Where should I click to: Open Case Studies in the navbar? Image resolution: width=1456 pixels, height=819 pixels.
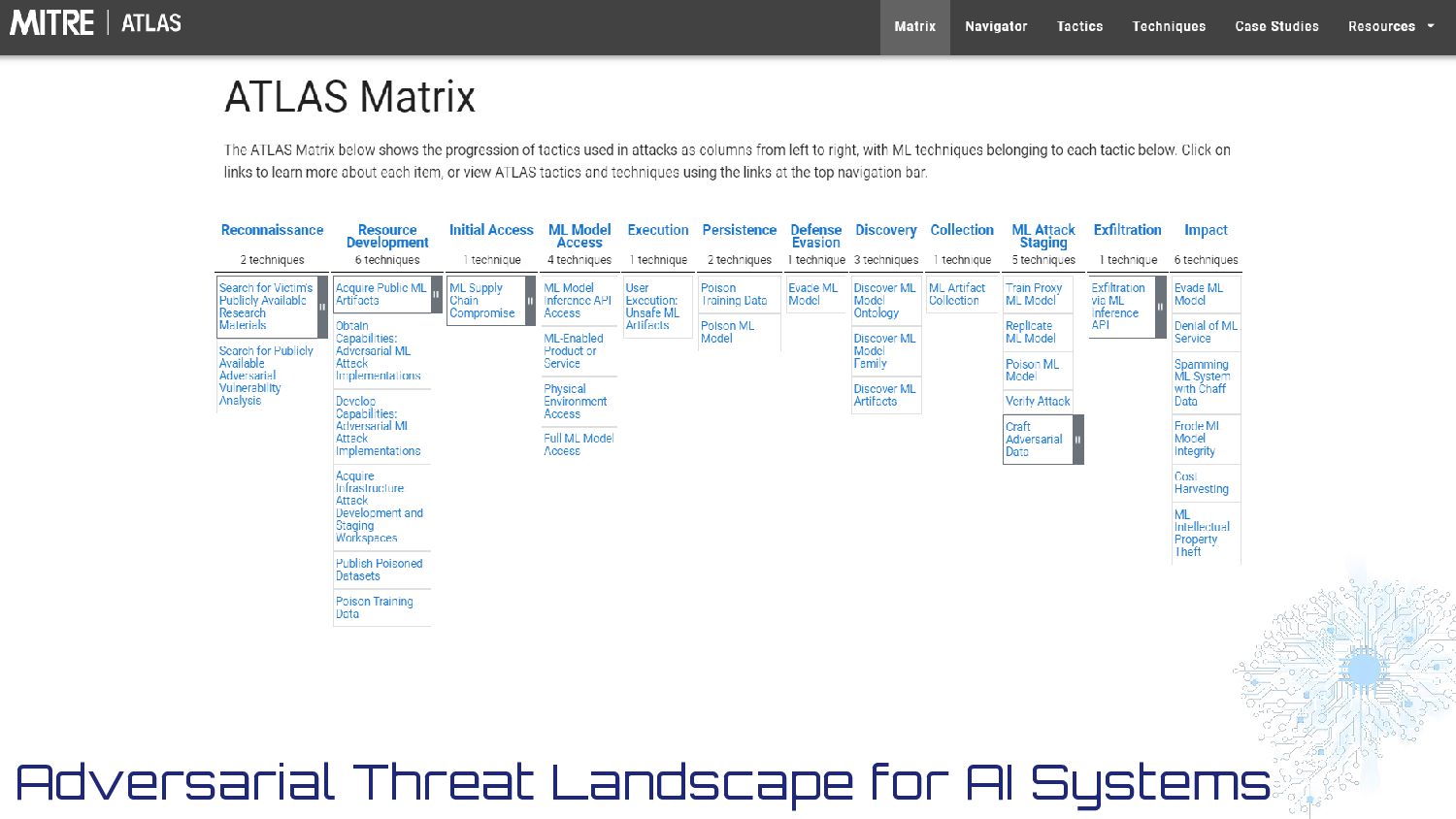tap(1276, 27)
